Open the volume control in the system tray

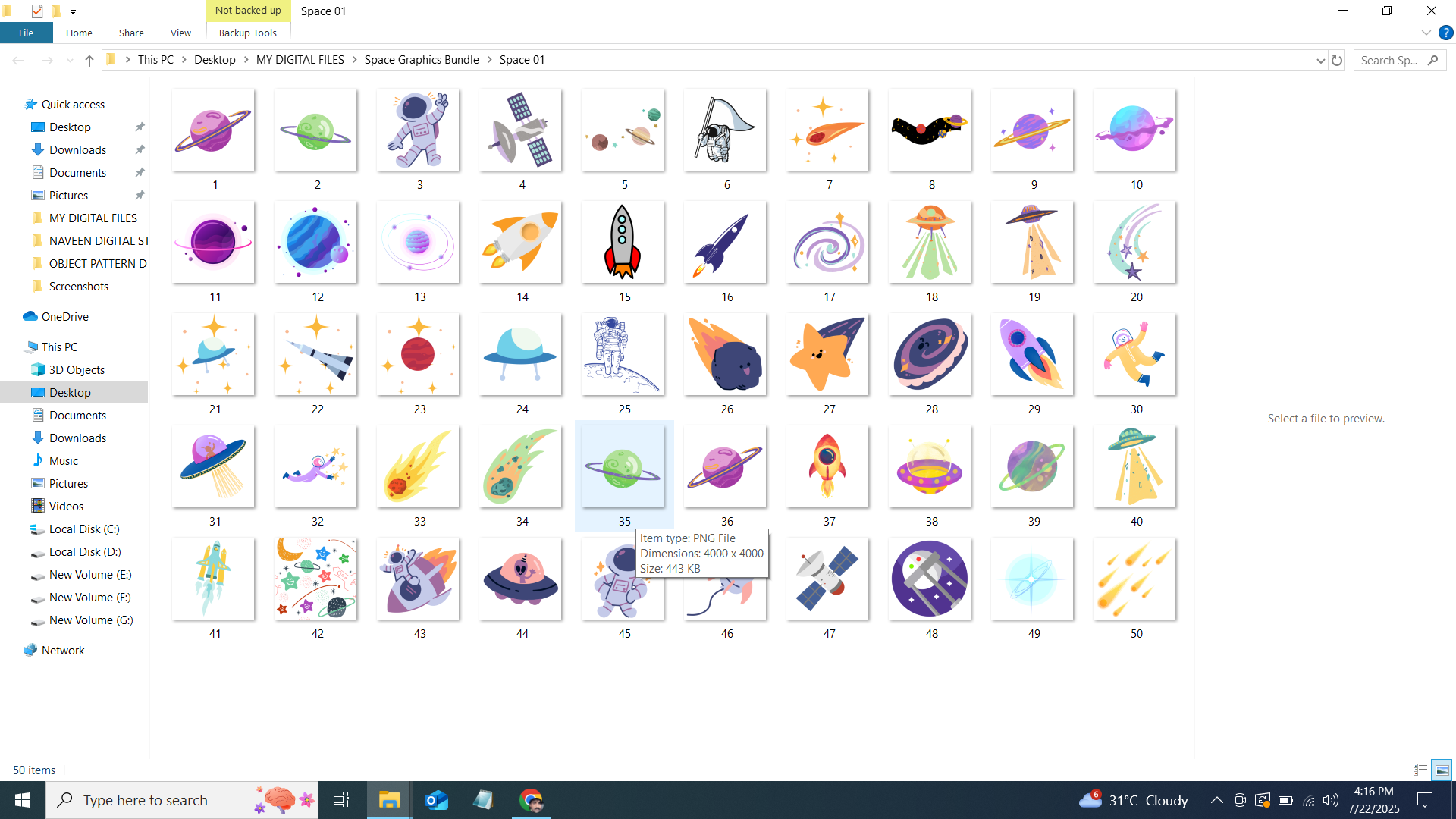[1331, 800]
